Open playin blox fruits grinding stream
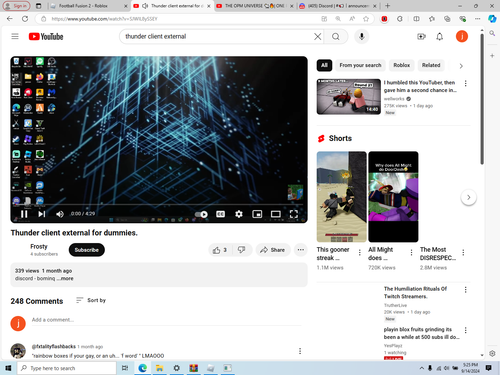The width and height of the screenshot is (500, 375). [421, 333]
